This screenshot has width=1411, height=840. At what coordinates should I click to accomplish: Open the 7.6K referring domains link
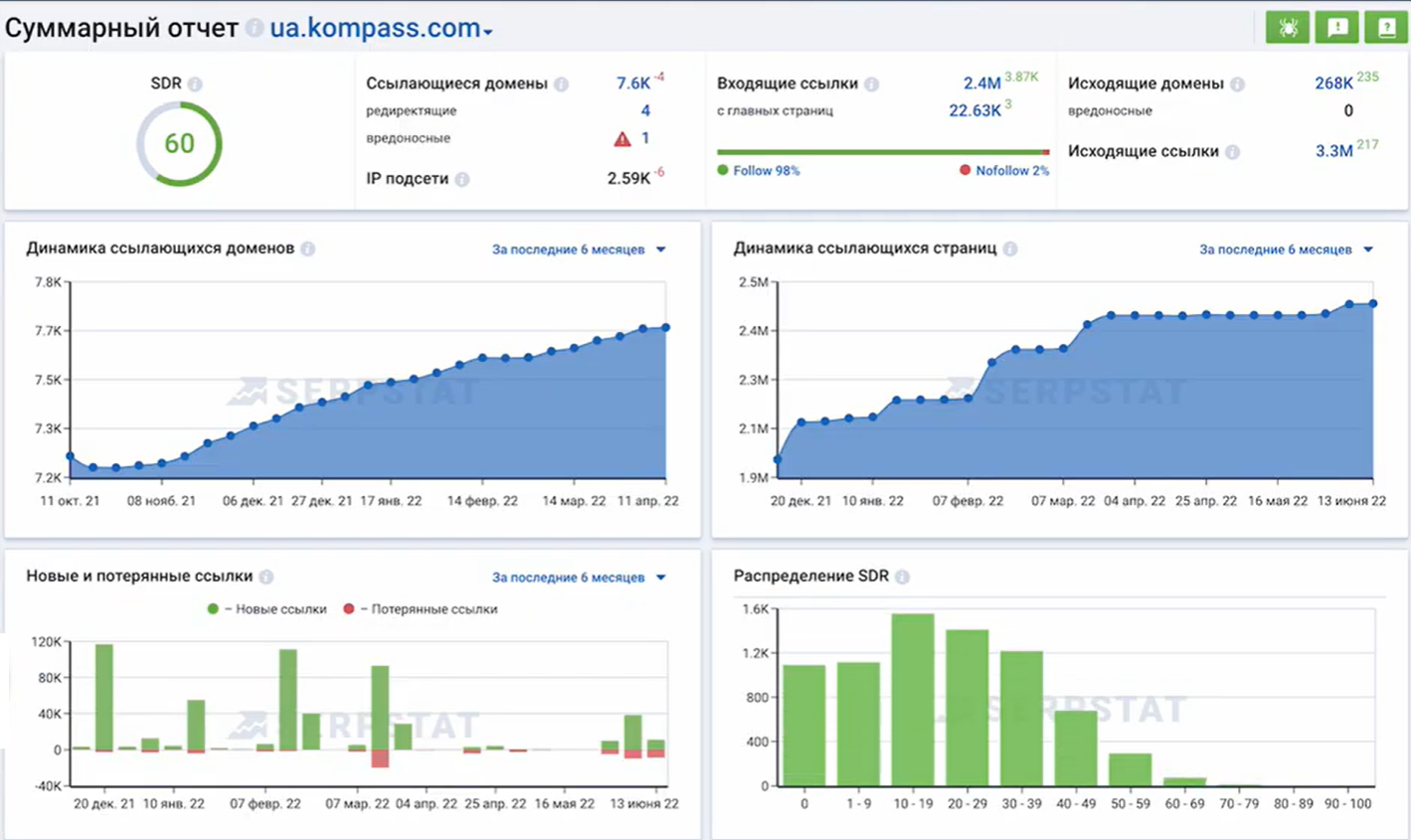click(632, 84)
